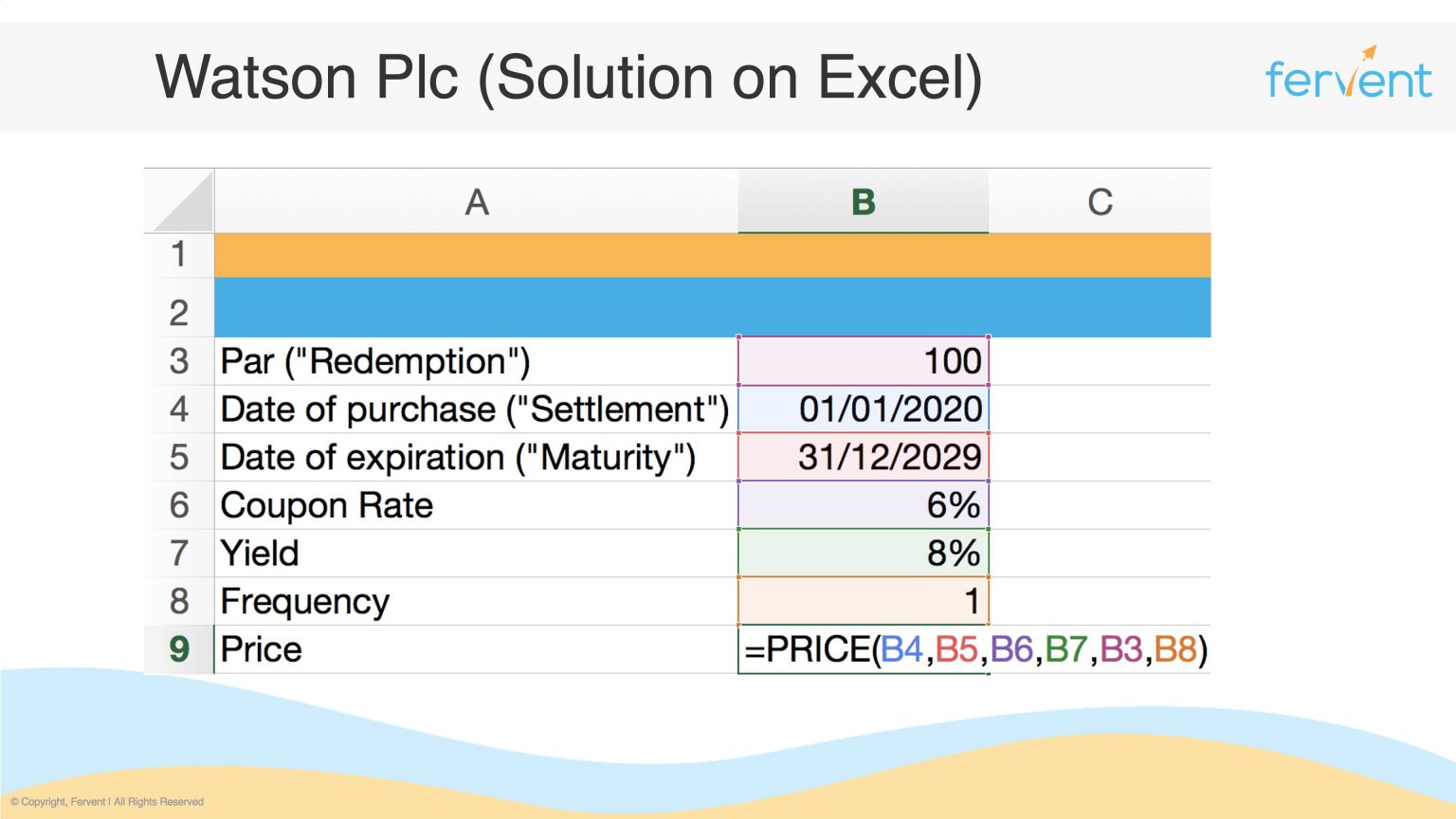Click the Settlement date 01/01/2020 cell
This screenshot has height=819, width=1456.
pyautogui.click(x=862, y=409)
